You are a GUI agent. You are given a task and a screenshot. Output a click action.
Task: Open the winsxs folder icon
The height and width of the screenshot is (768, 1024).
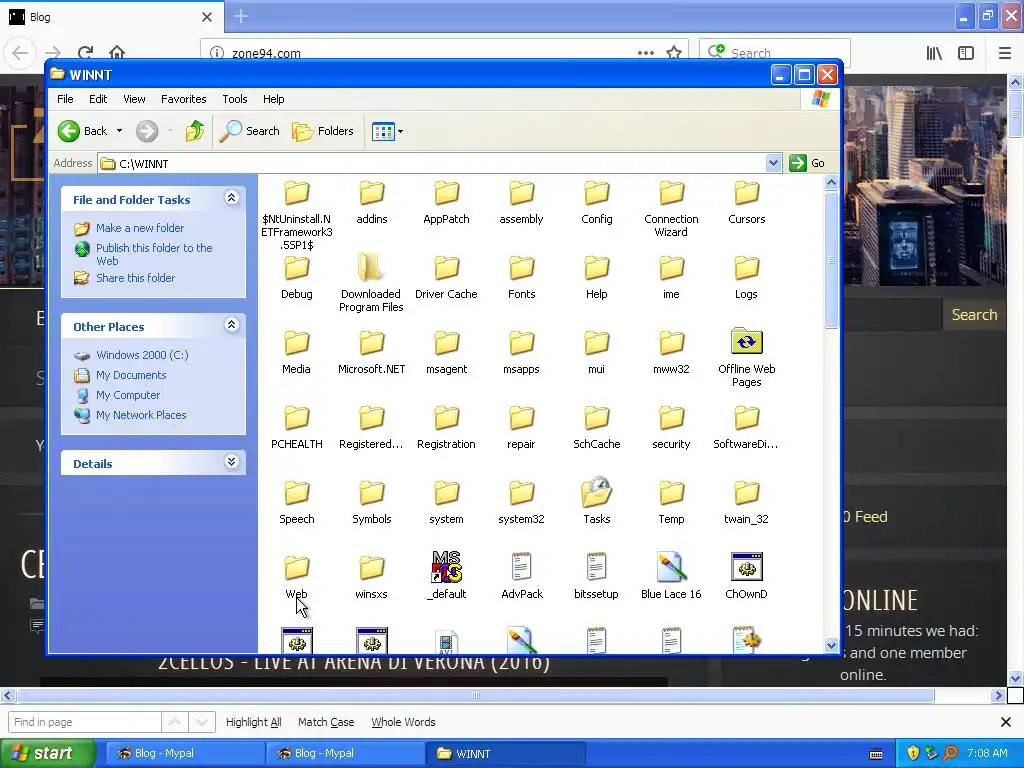372,569
